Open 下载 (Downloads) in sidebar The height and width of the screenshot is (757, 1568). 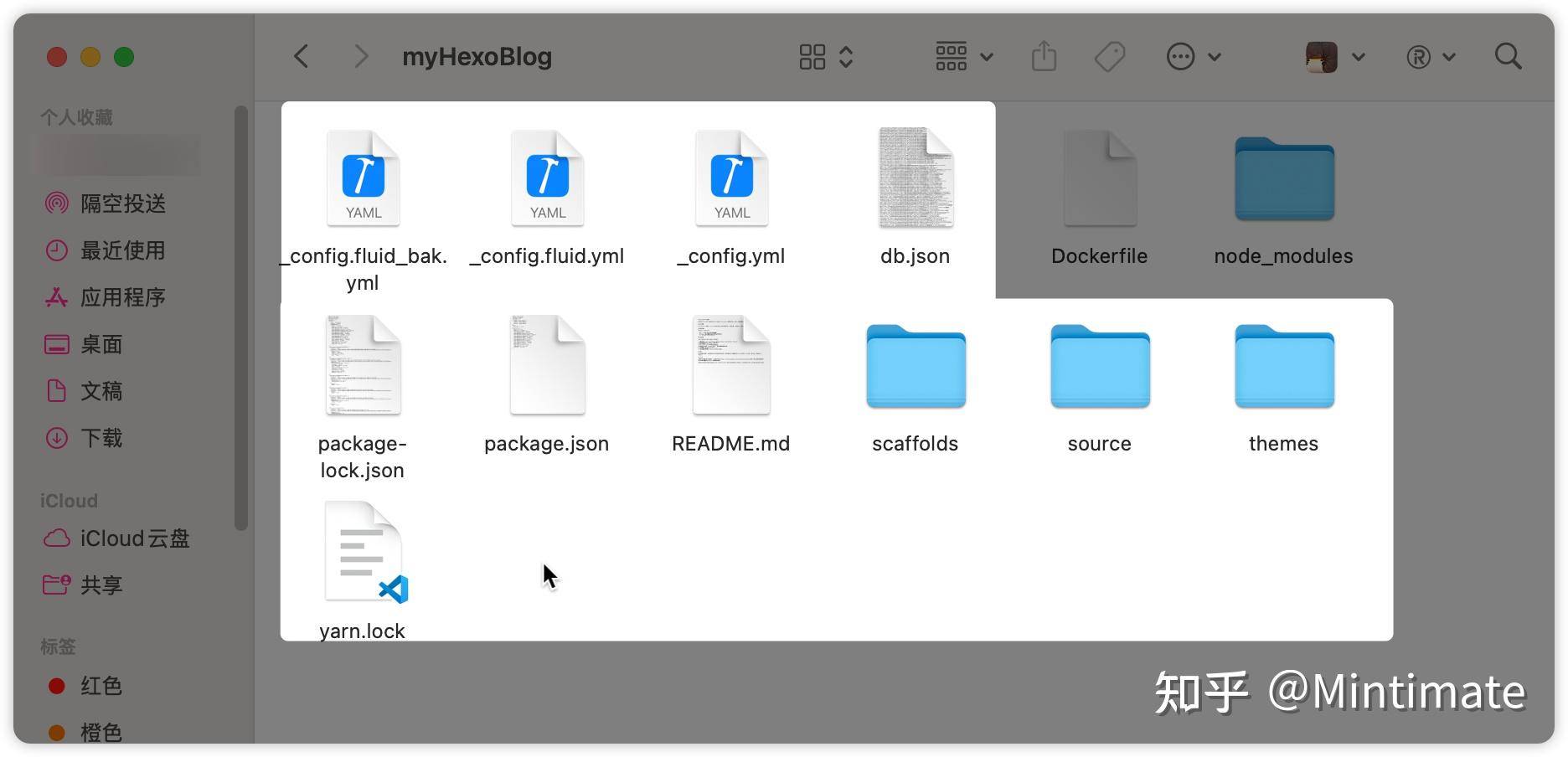84,438
